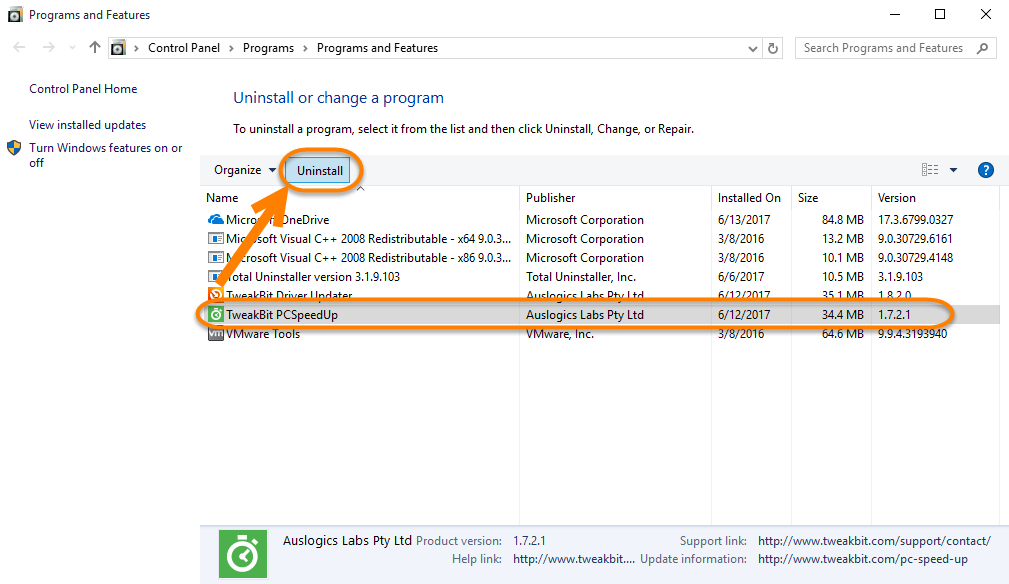Image resolution: width=1009 pixels, height=584 pixels.
Task: Click the support link tweakbit.com/support/contact/
Action: 875,541
